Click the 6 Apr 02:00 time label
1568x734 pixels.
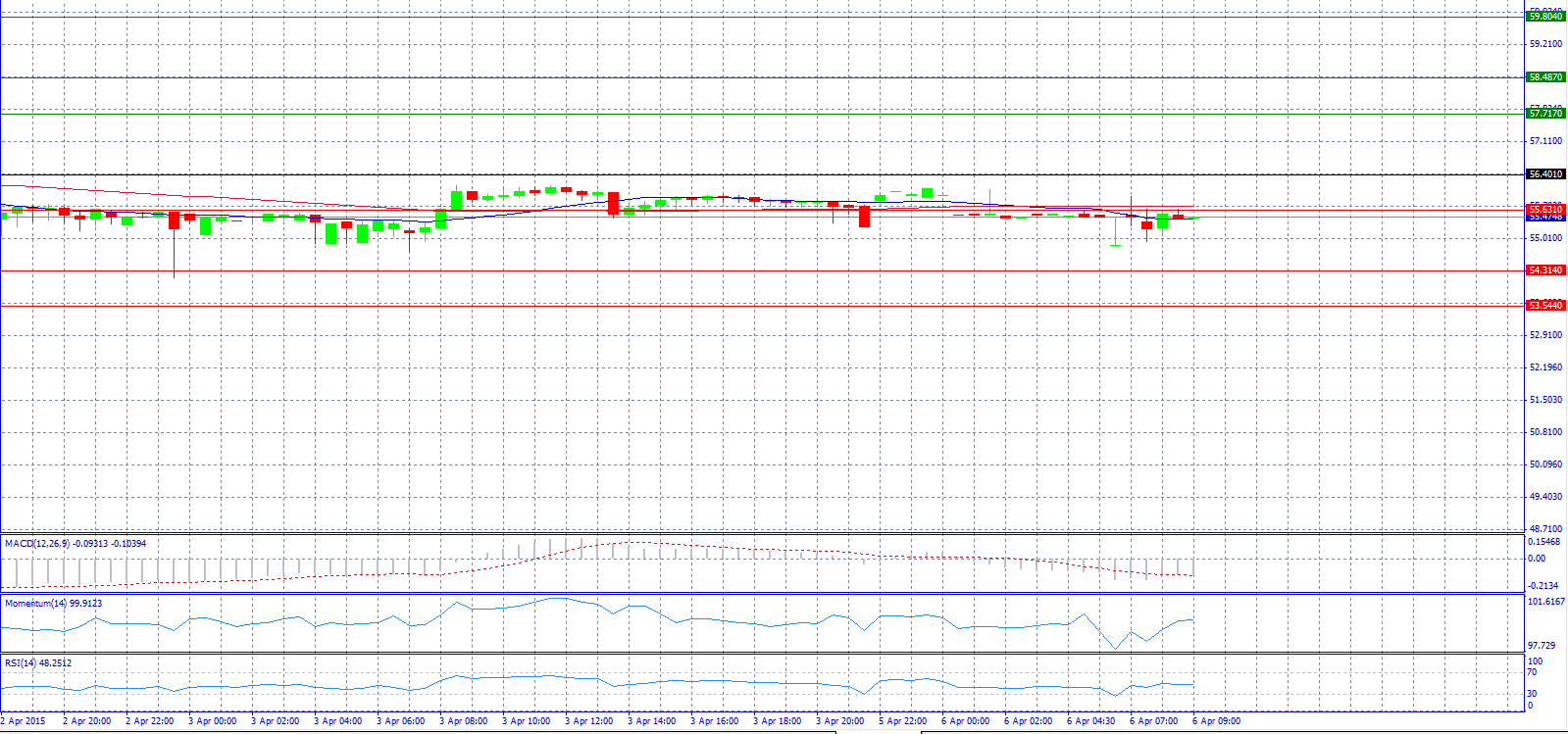click(1029, 721)
